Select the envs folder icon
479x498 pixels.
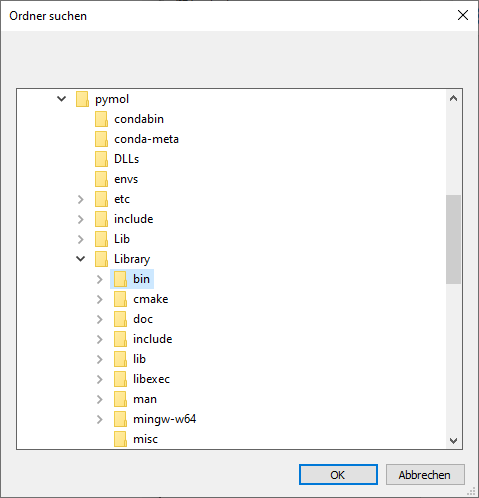(x=101, y=179)
